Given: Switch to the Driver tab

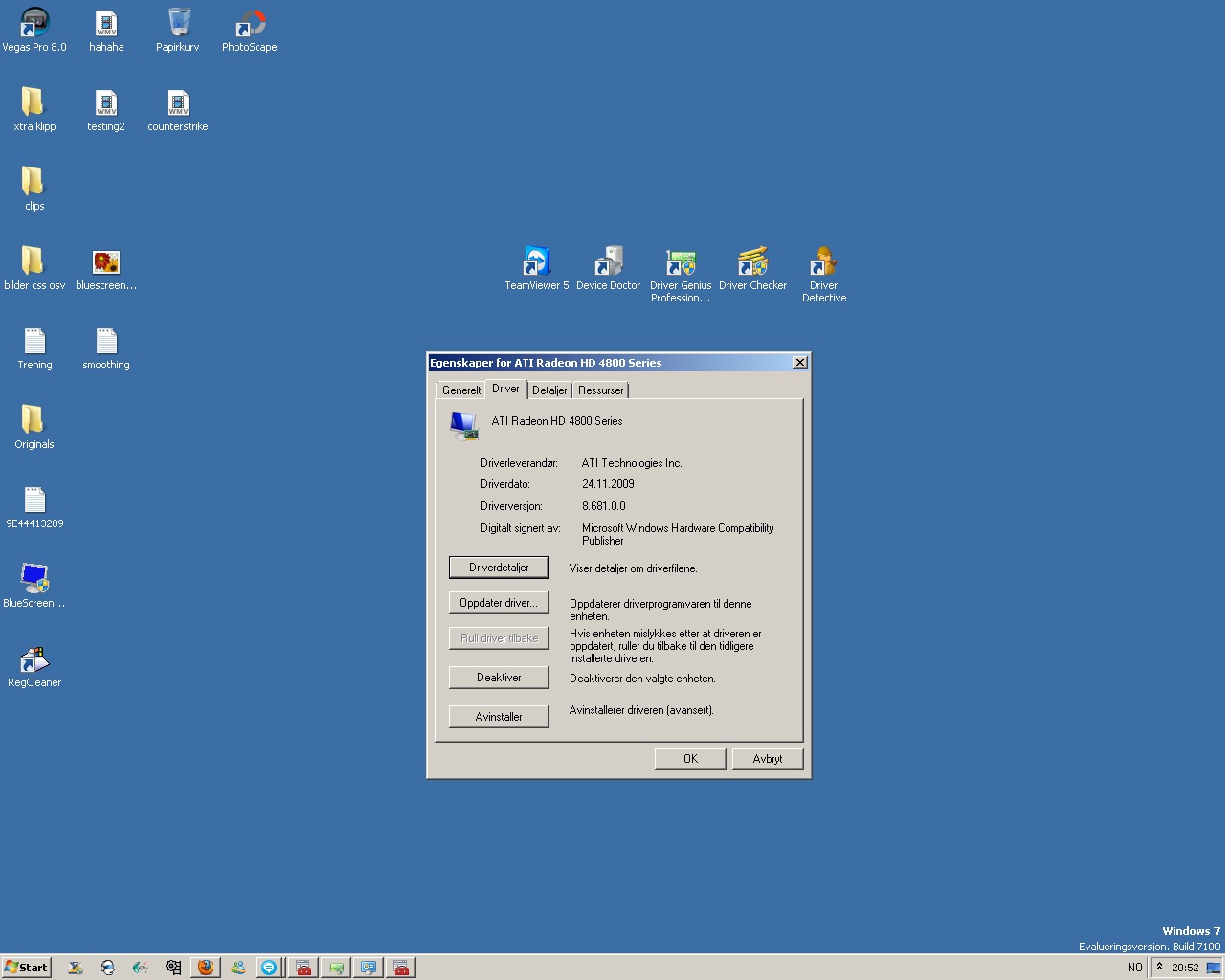Looking at the screenshot, I should tap(505, 389).
